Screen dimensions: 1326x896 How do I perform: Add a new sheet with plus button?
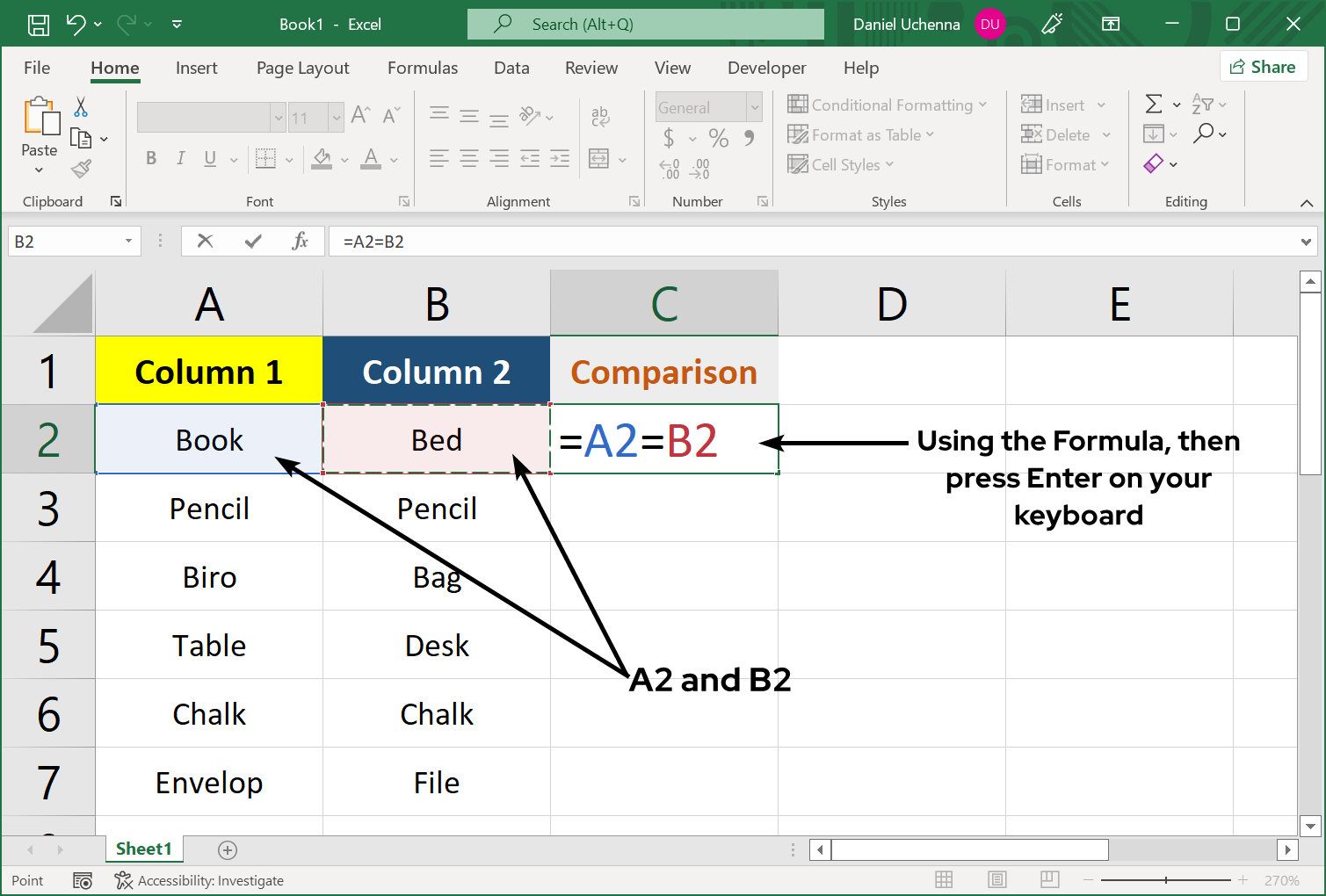(x=228, y=849)
